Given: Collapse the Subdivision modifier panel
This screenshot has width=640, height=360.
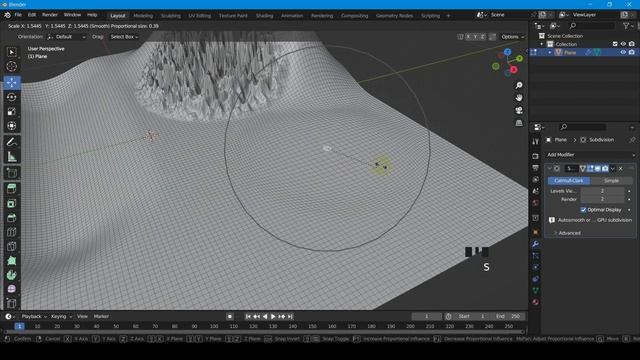Looking at the screenshot, I should 549,169.
